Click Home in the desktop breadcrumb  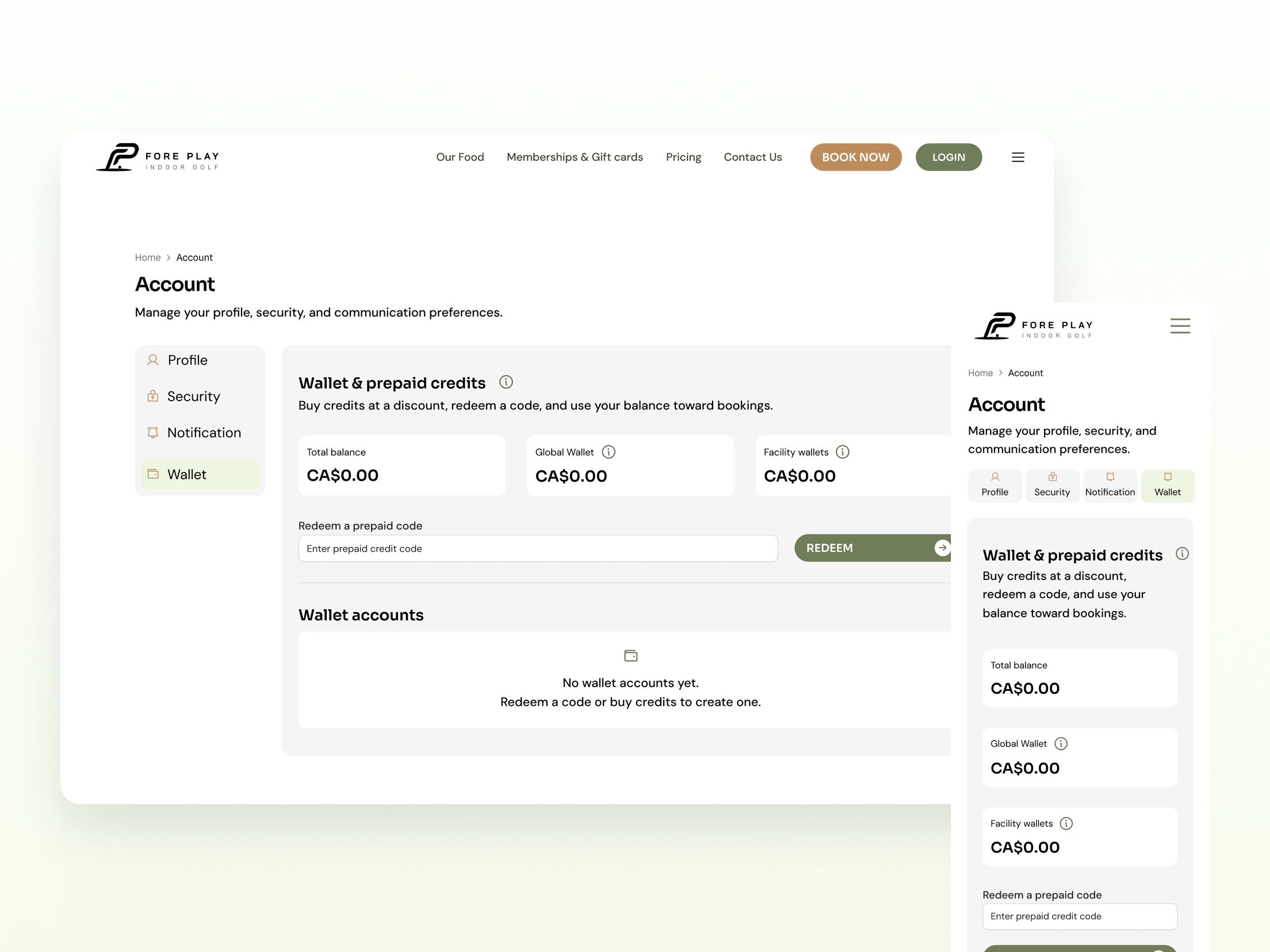point(147,258)
